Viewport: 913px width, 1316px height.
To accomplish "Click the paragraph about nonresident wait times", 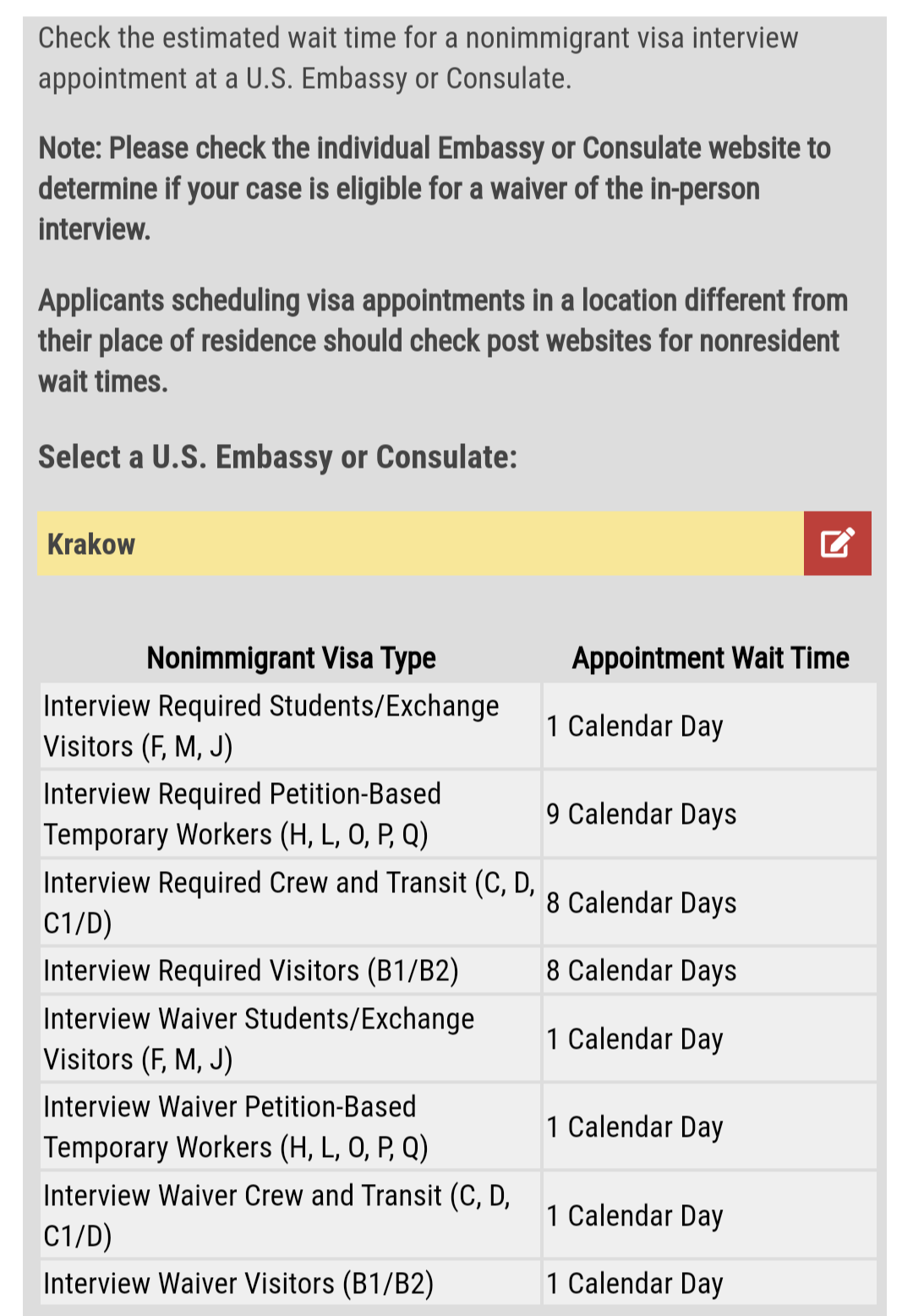I will 442,340.
